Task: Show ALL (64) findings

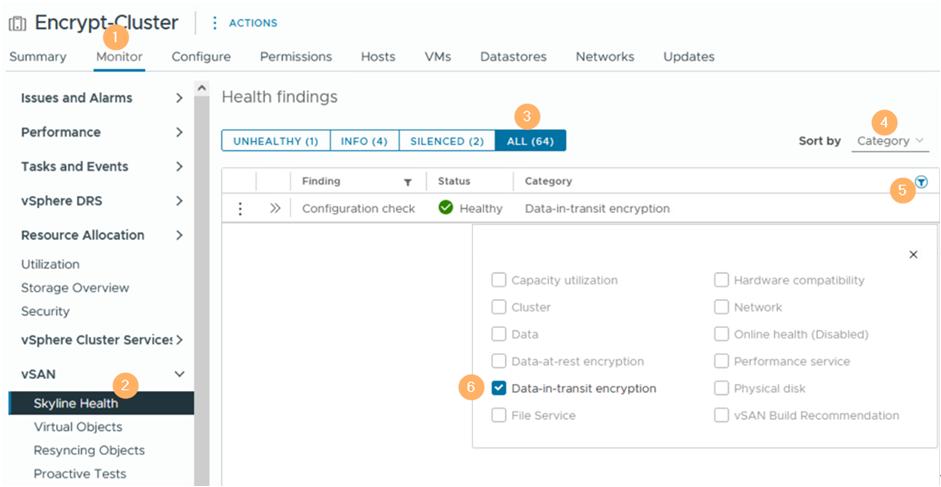Action: (530, 141)
